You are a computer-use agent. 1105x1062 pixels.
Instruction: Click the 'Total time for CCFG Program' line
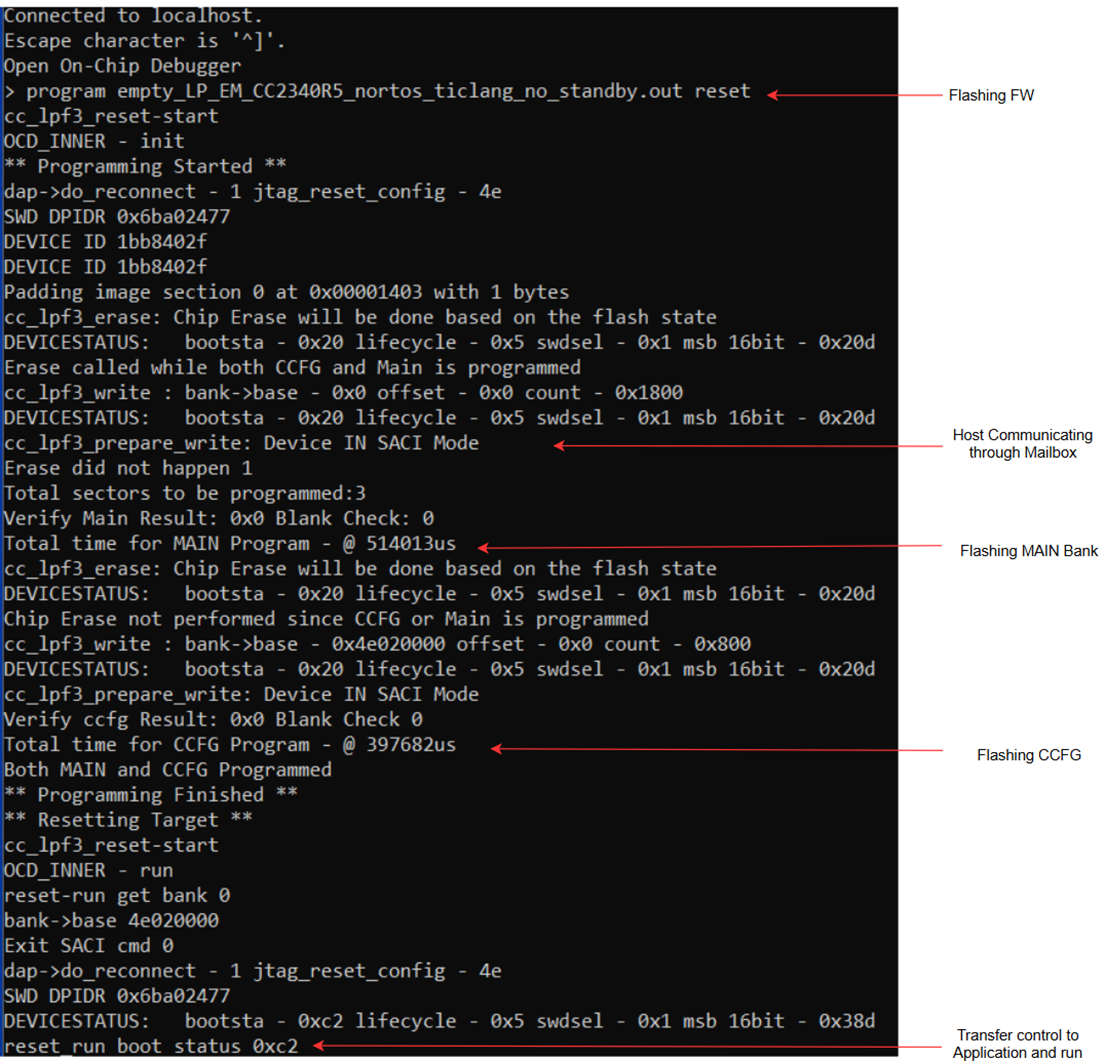(230, 744)
